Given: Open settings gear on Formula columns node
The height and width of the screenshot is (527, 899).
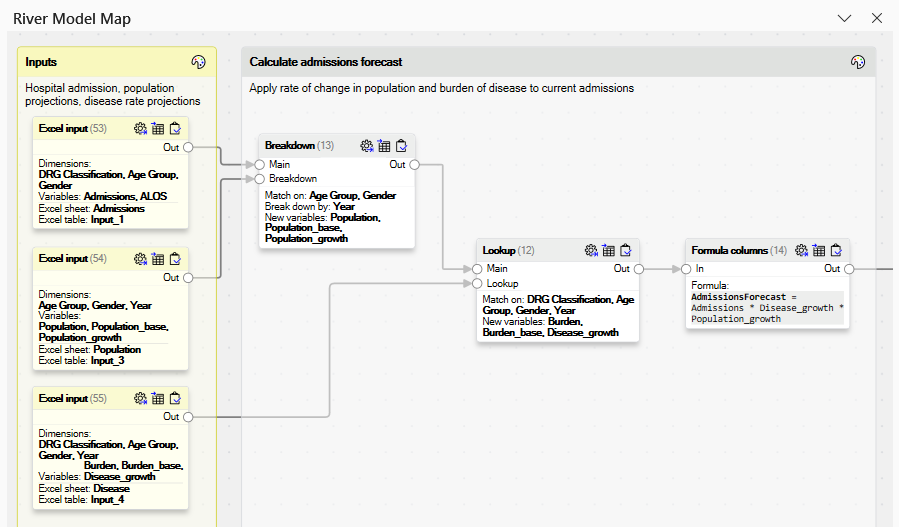Looking at the screenshot, I should click(x=801, y=250).
